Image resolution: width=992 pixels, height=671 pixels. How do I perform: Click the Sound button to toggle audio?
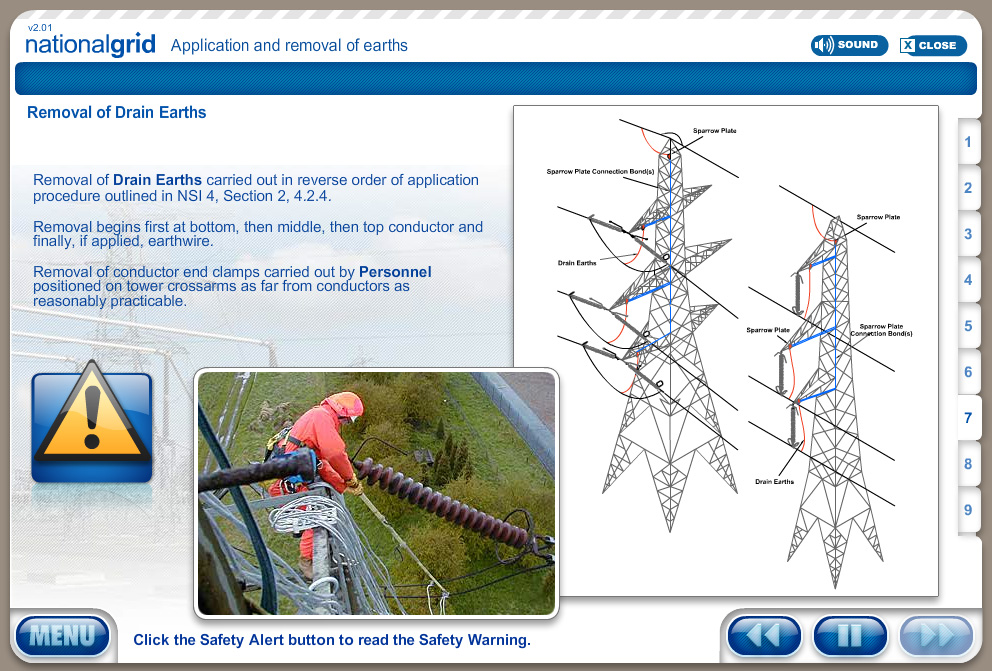pos(849,45)
